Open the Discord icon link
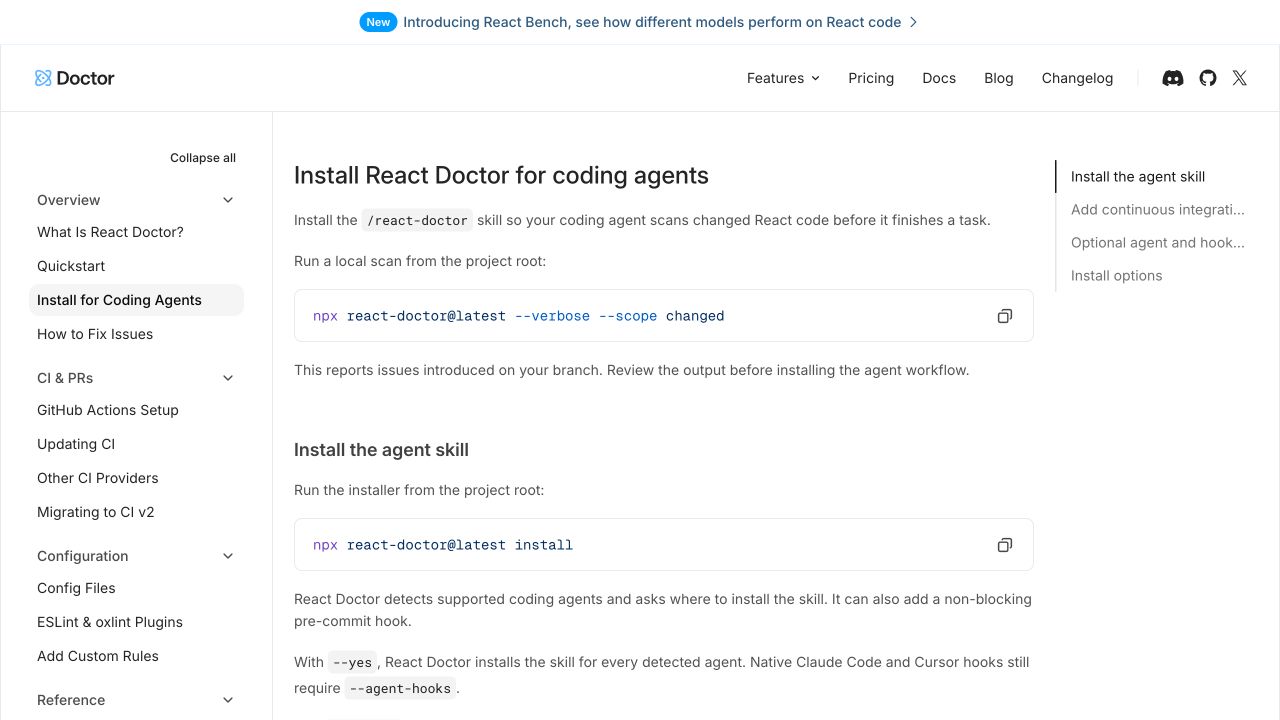1280x720 pixels. tap(1173, 78)
